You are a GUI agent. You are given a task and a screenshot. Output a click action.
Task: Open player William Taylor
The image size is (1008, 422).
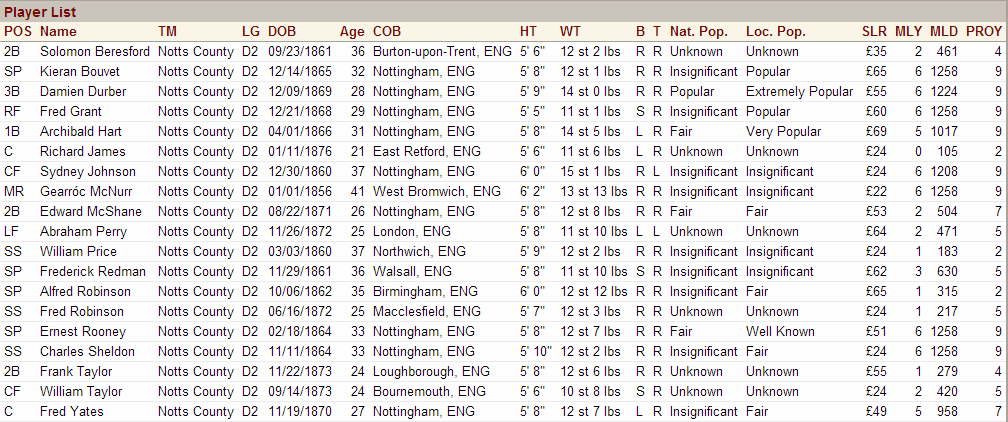coord(80,391)
